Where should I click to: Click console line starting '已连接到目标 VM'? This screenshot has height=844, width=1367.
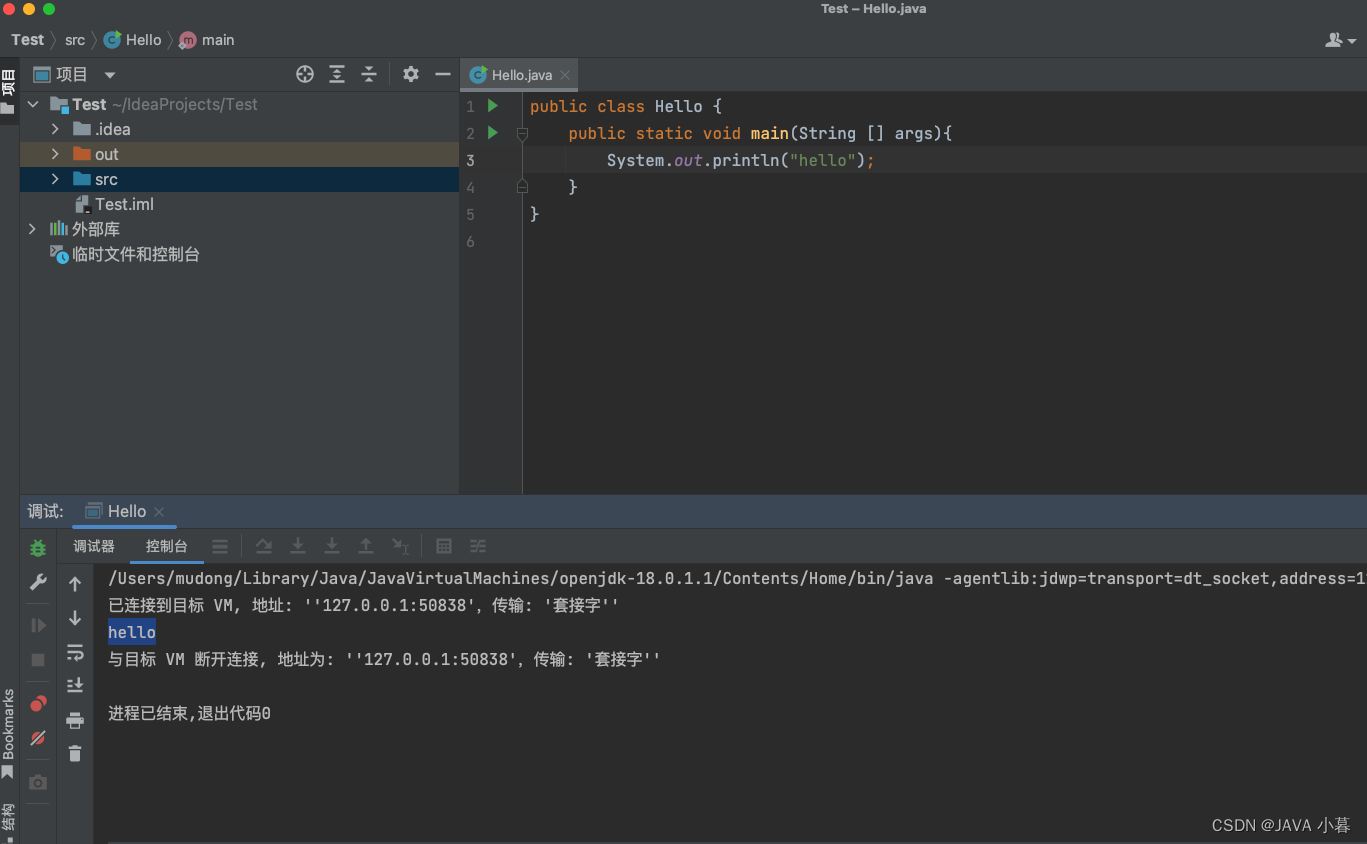click(x=363, y=605)
